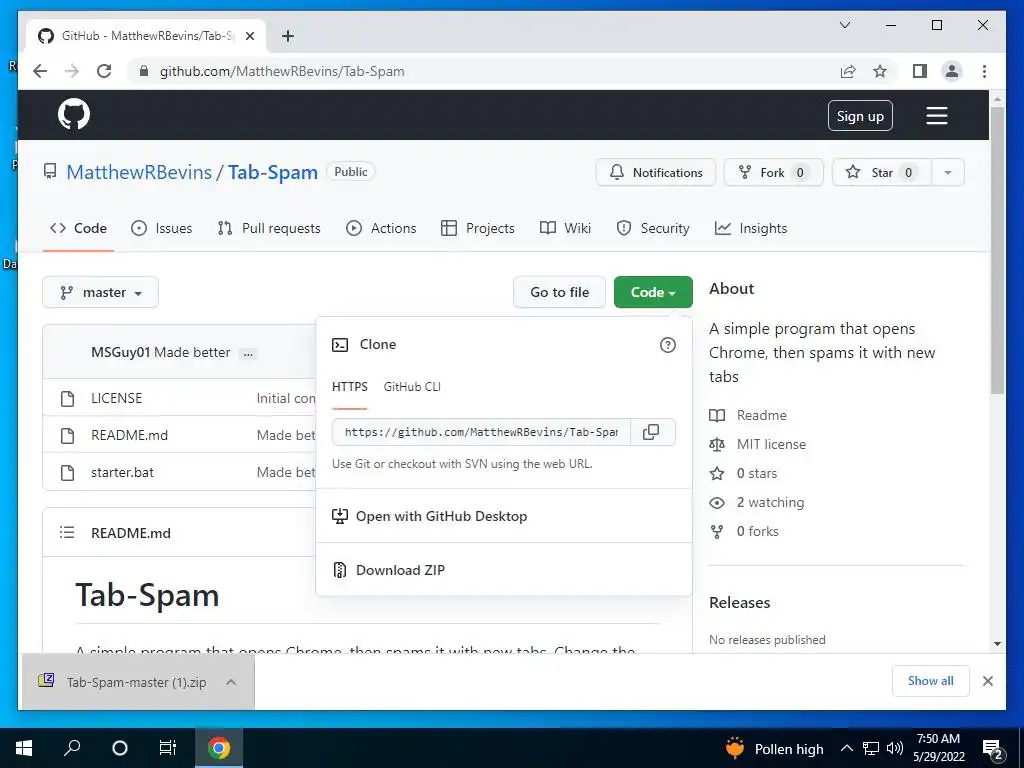Open README.md file link
1024x768 pixels.
(x=129, y=436)
